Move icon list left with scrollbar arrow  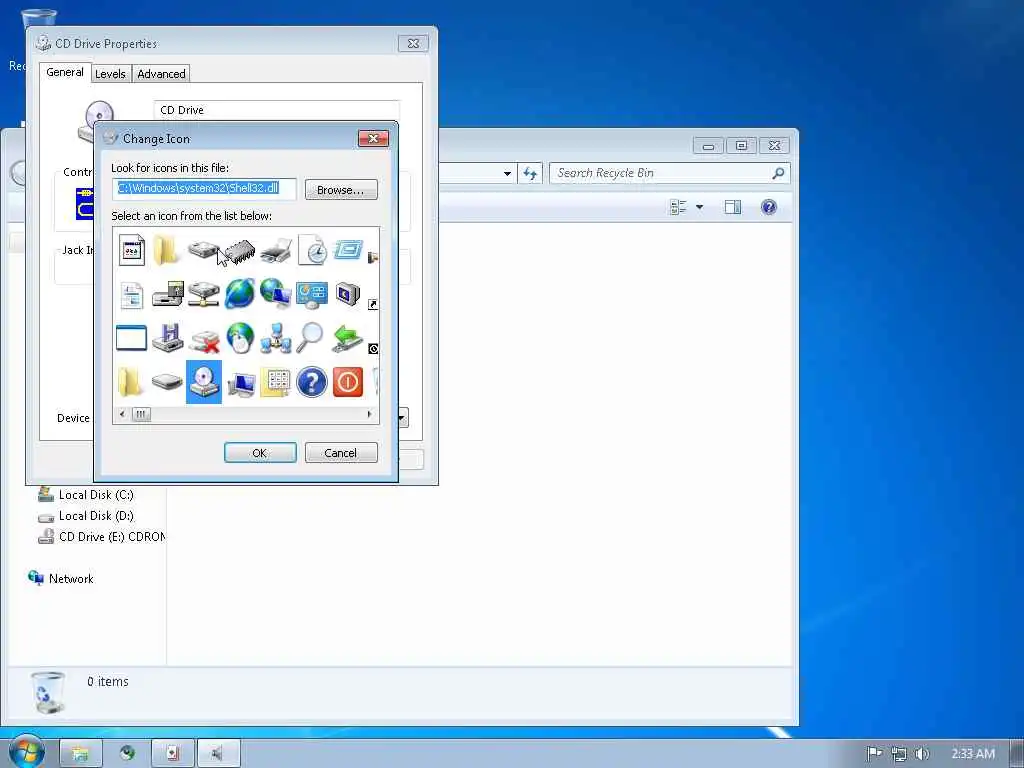[122, 414]
